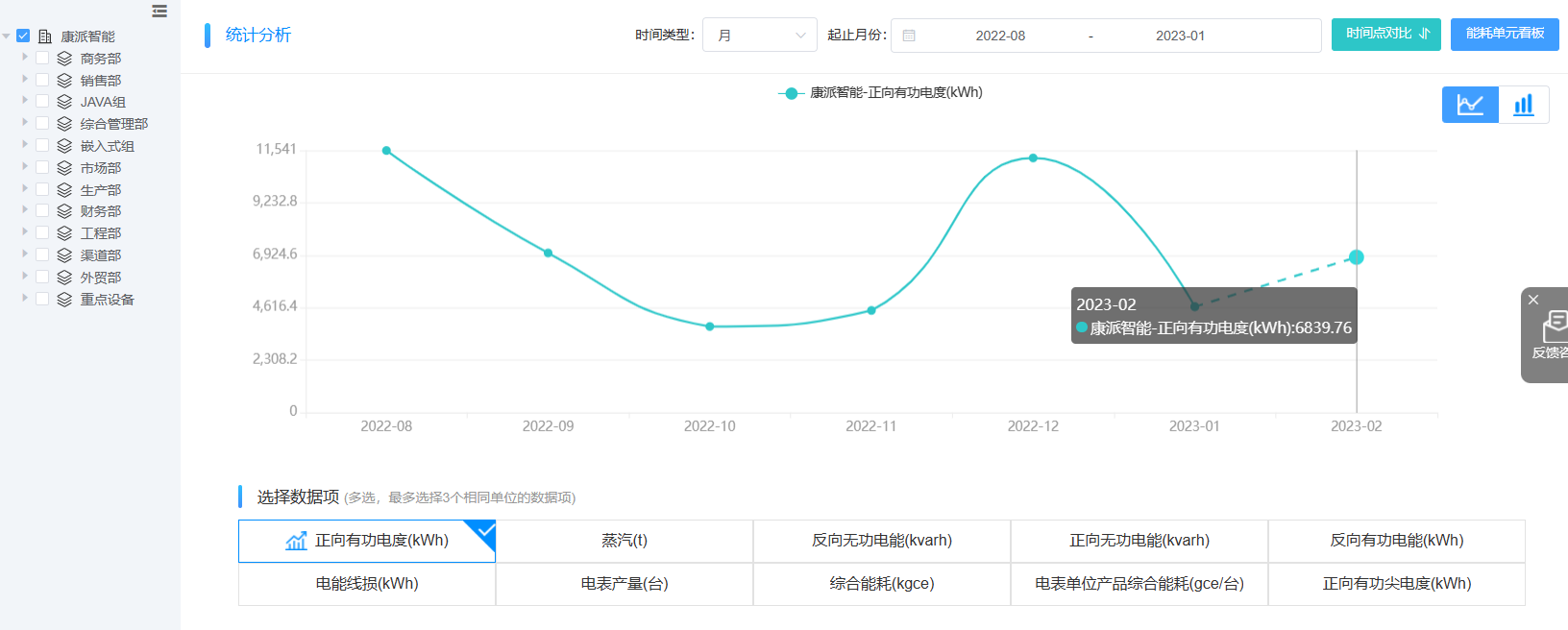Collapse the 康派智能 root node arrow
The image size is (1568, 630).
(x=7, y=36)
